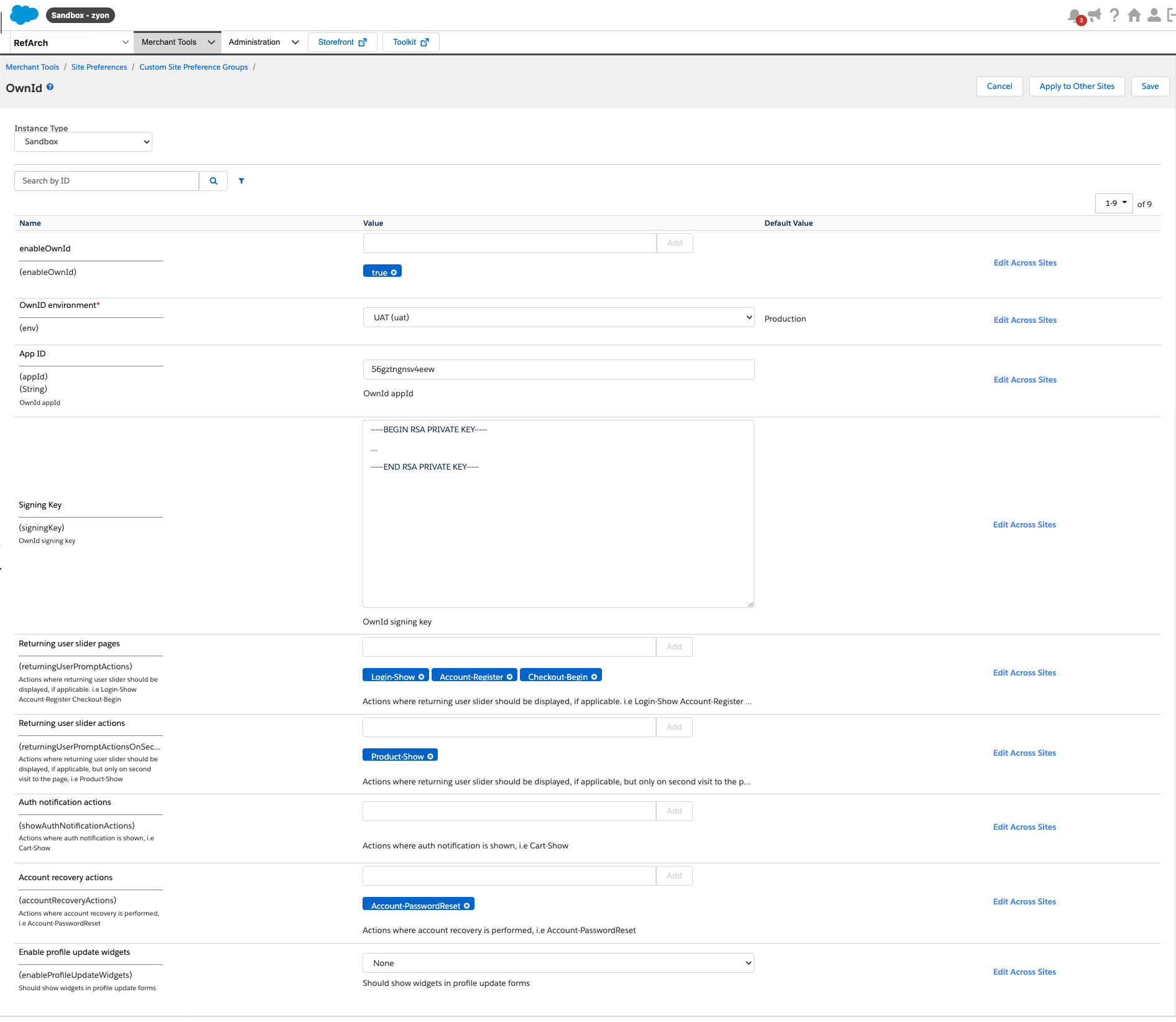Click the search magnifier button
This screenshot has width=1176, height=1022.
click(x=213, y=181)
